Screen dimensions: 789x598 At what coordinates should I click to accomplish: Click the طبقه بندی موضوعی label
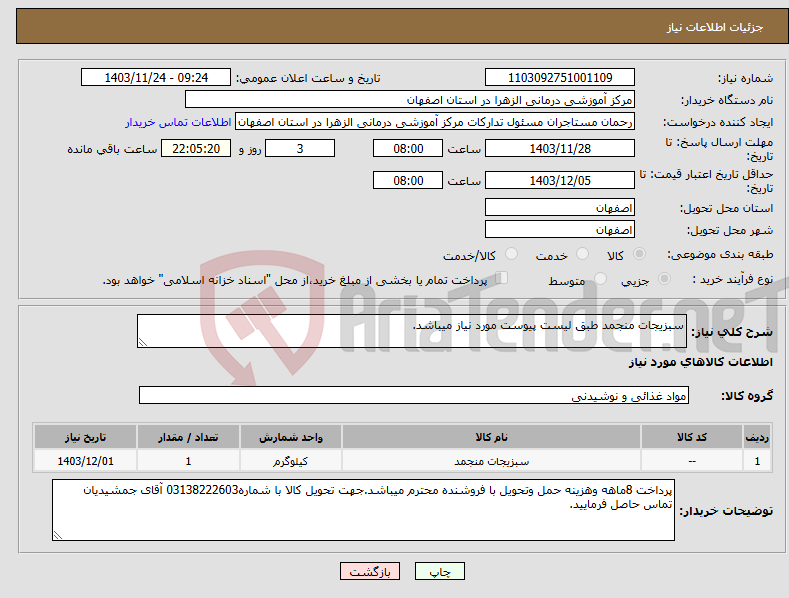(720, 255)
